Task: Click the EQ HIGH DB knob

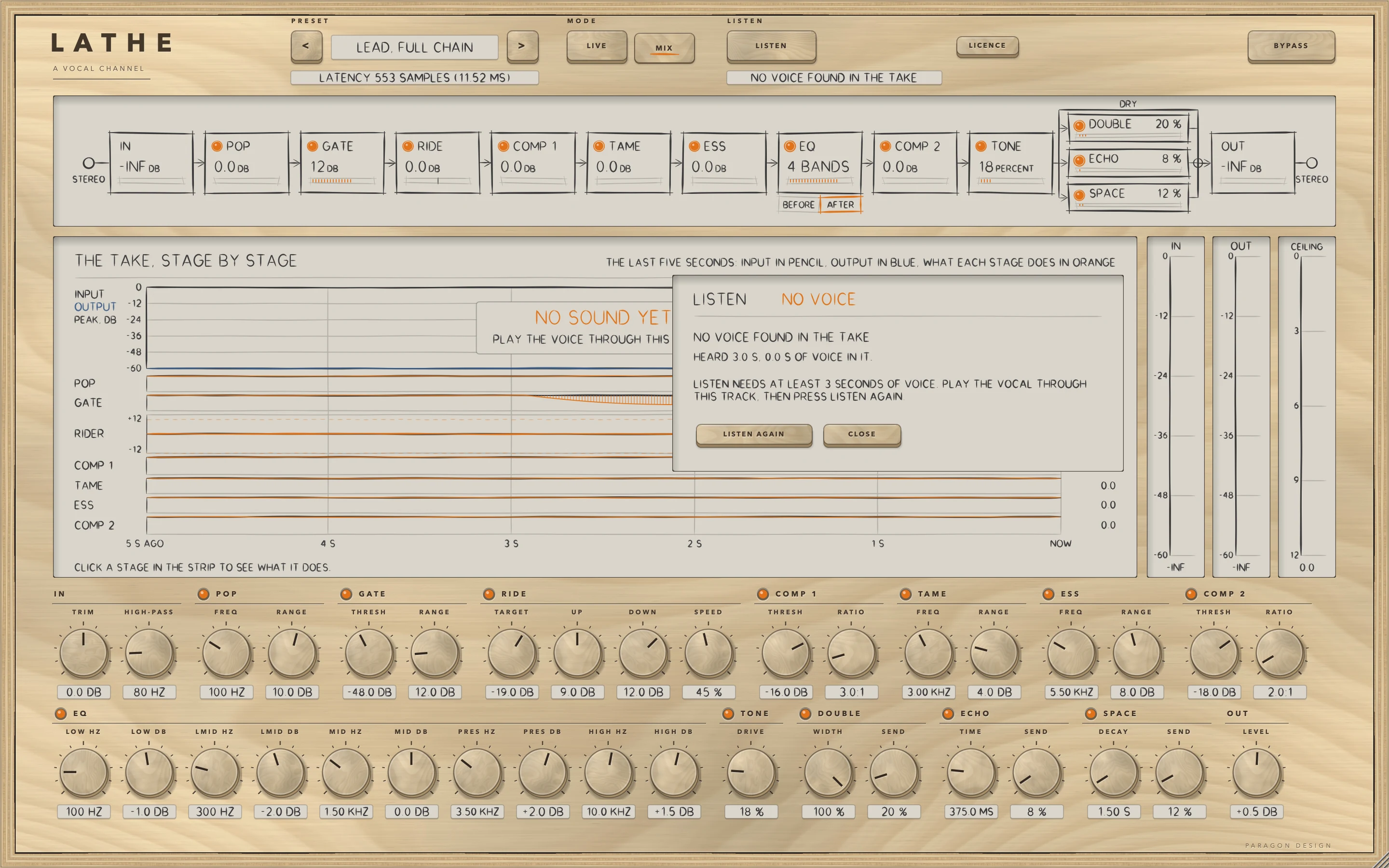Action: coord(674,773)
